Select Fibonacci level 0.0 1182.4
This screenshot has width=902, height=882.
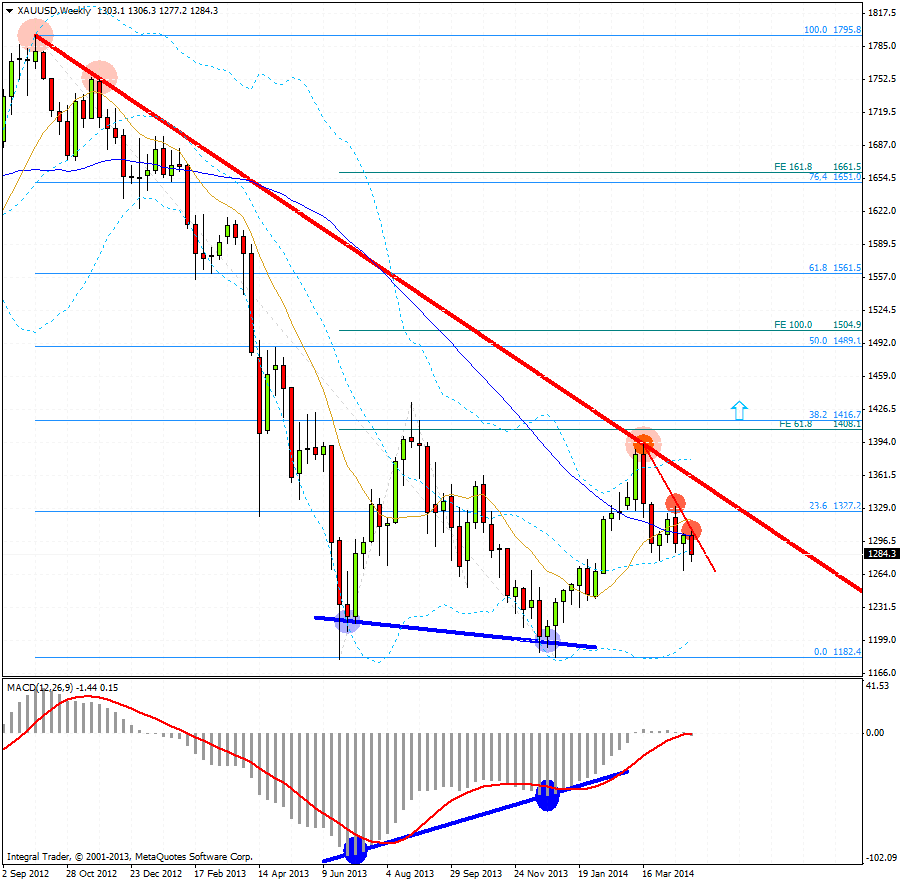click(837, 651)
